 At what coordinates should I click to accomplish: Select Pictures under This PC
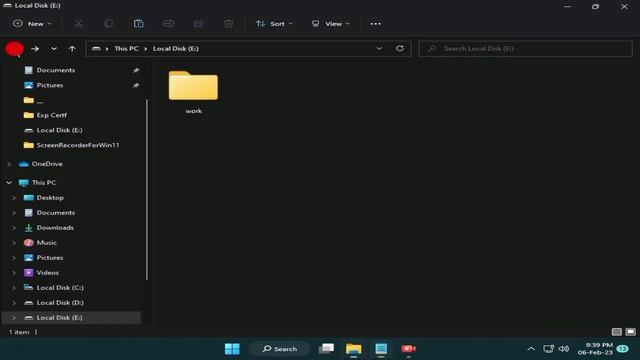pyautogui.click(x=50, y=258)
